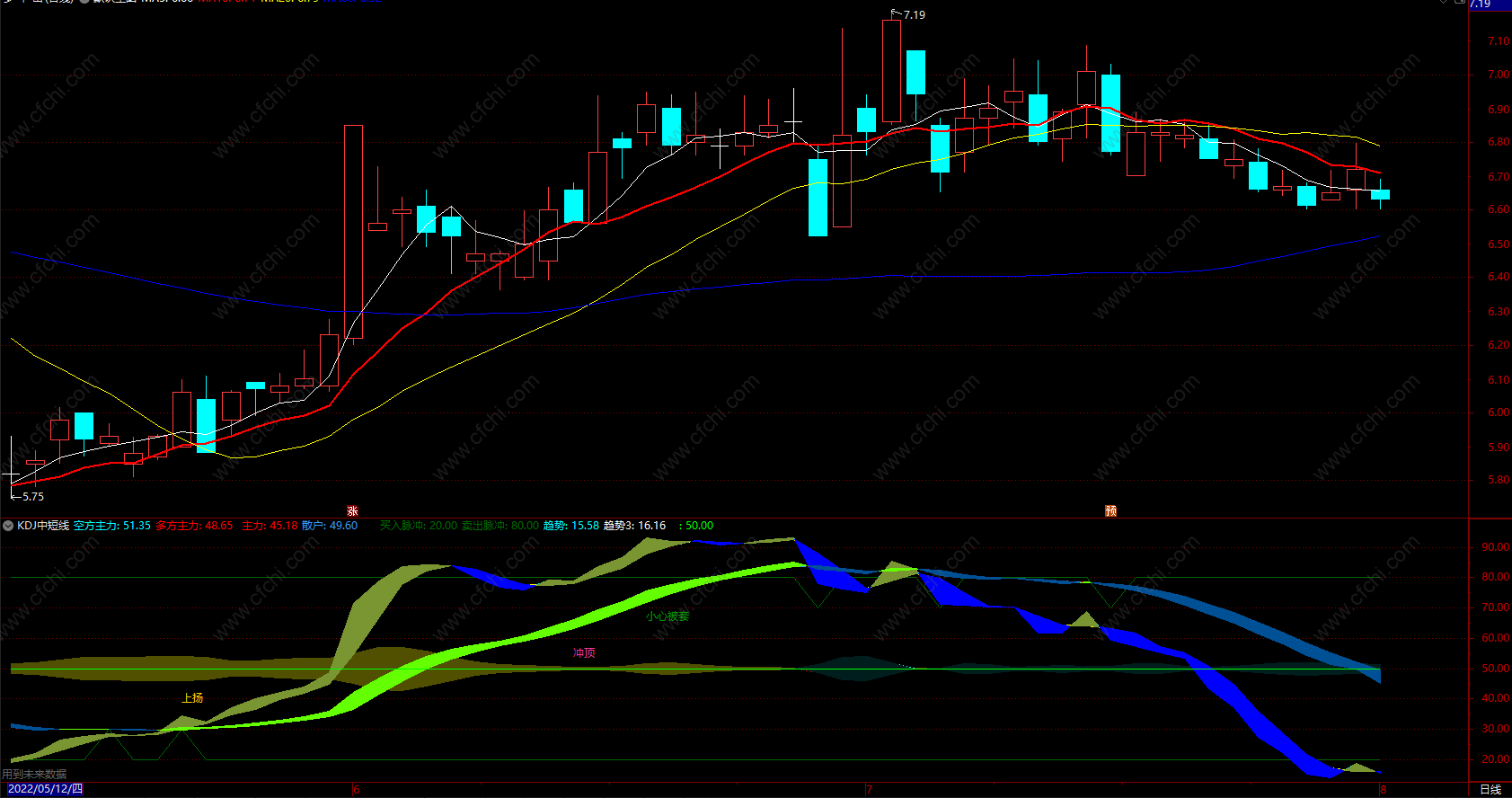Click the 5.75 low price label

click(x=32, y=496)
